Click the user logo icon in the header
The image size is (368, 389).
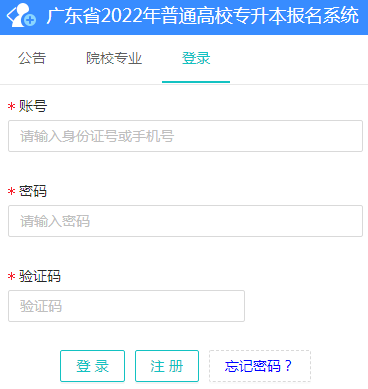coord(21,15)
